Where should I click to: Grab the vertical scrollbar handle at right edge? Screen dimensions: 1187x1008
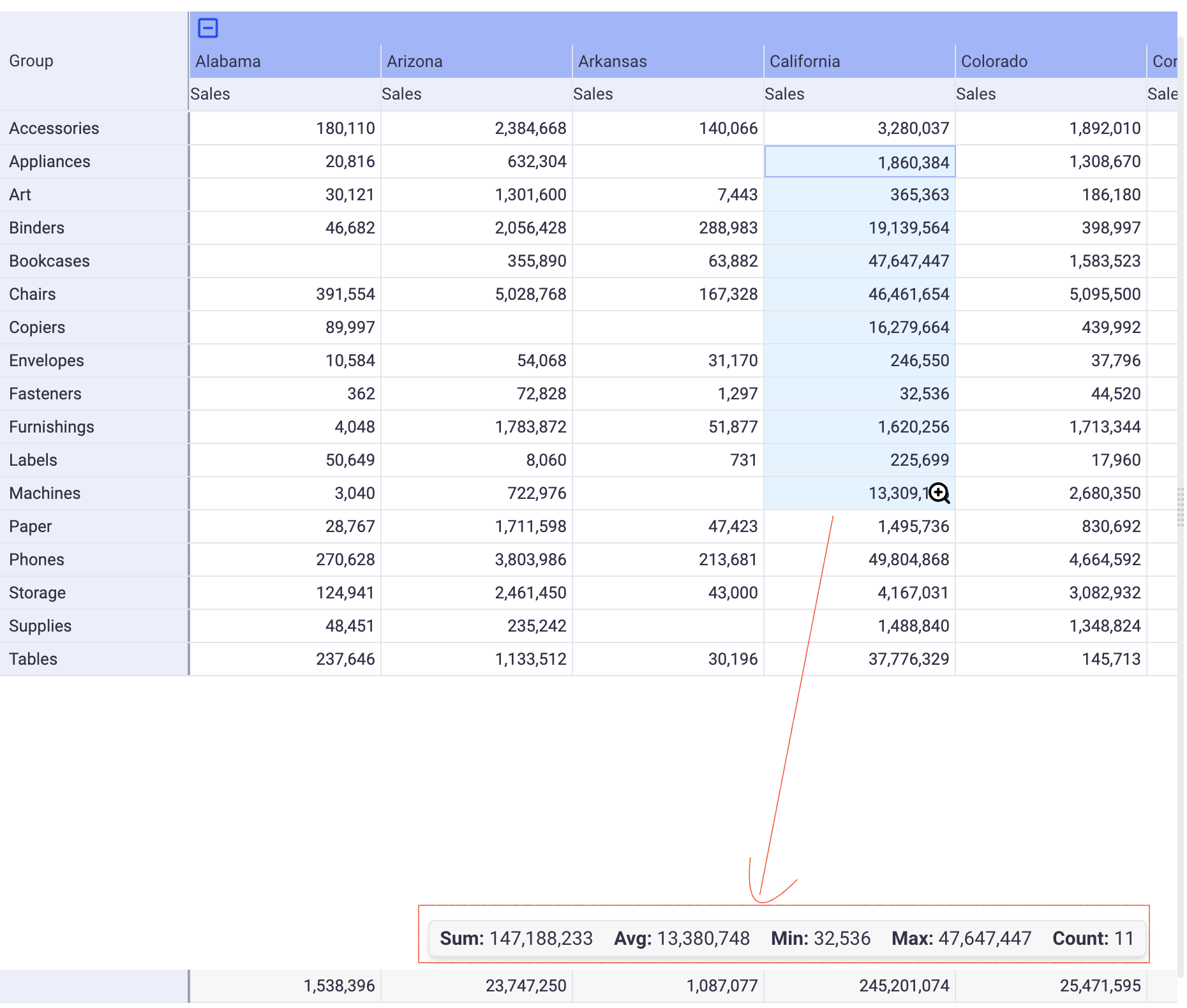pos(1180,507)
